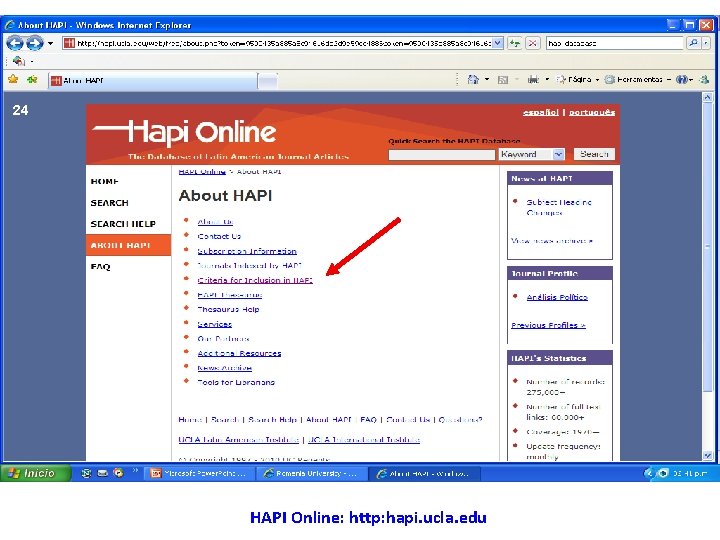720x540 pixels.
Task: Open the Herramientas menu
Action: 638,79
